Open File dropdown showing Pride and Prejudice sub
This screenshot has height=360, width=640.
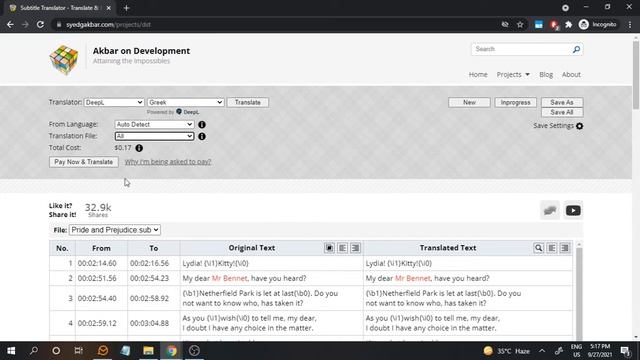click(115, 230)
